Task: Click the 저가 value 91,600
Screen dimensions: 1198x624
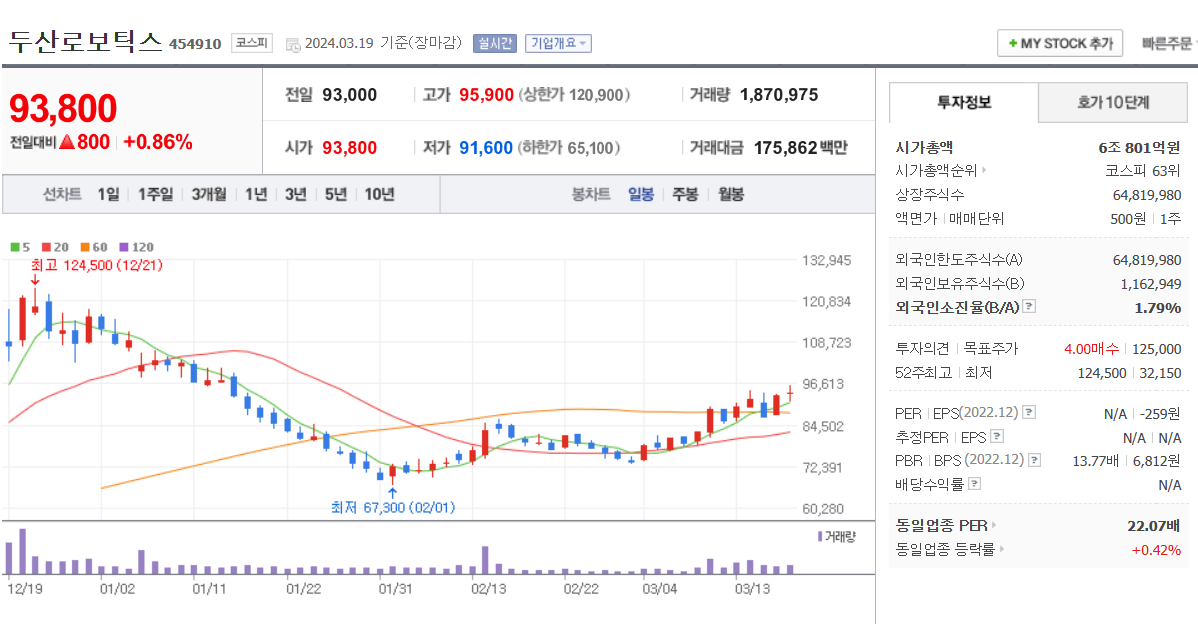Action: click(486, 147)
